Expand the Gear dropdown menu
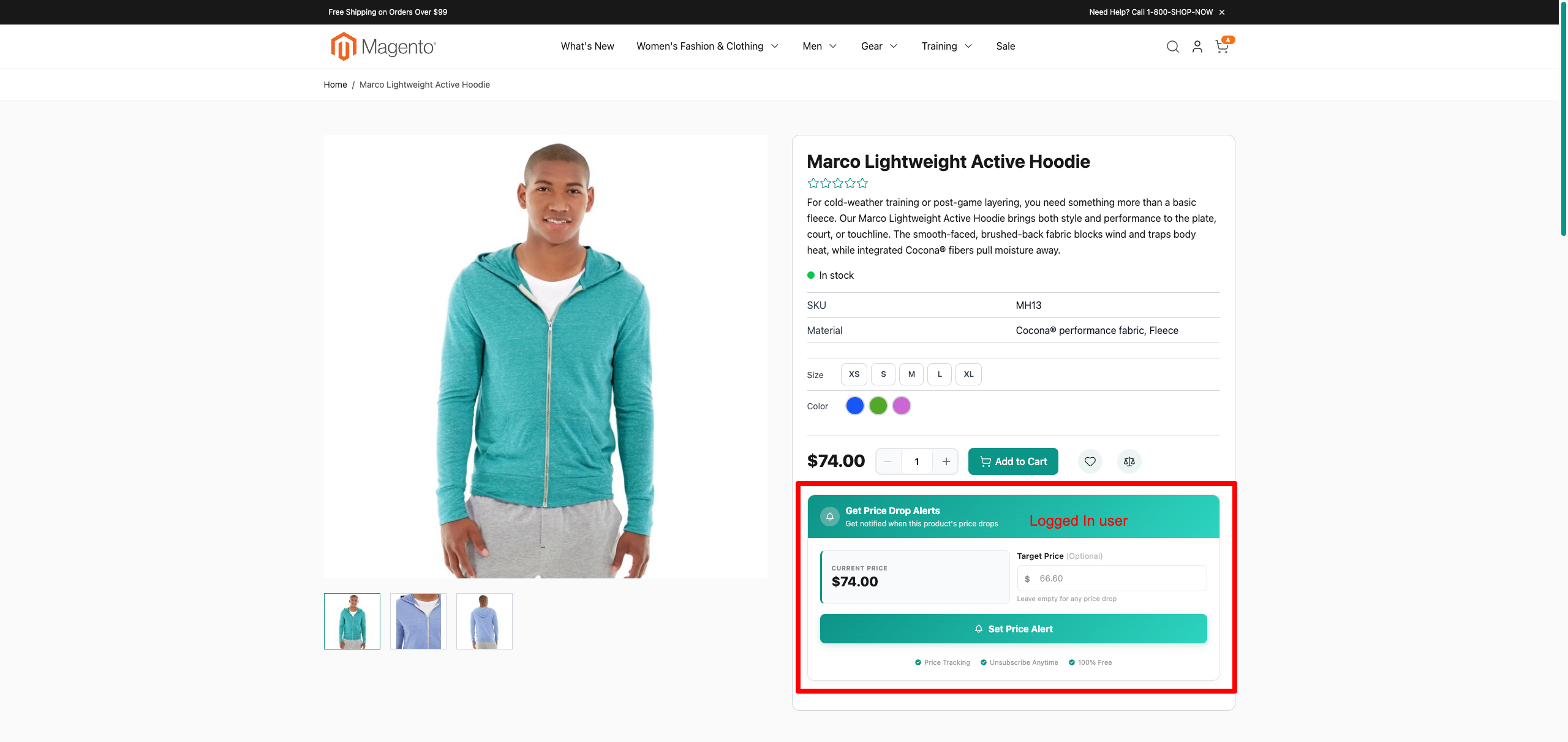The image size is (1568, 742). pos(879,47)
